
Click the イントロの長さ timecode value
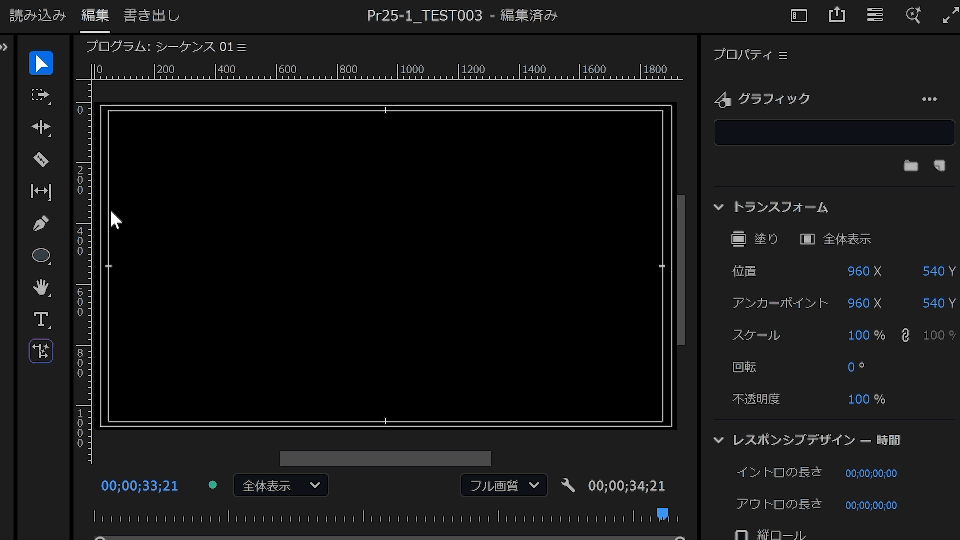point(871,473)
